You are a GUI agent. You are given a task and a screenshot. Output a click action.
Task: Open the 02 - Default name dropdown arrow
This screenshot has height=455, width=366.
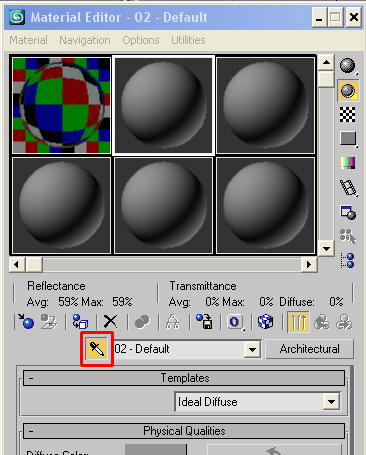[252, 349]
